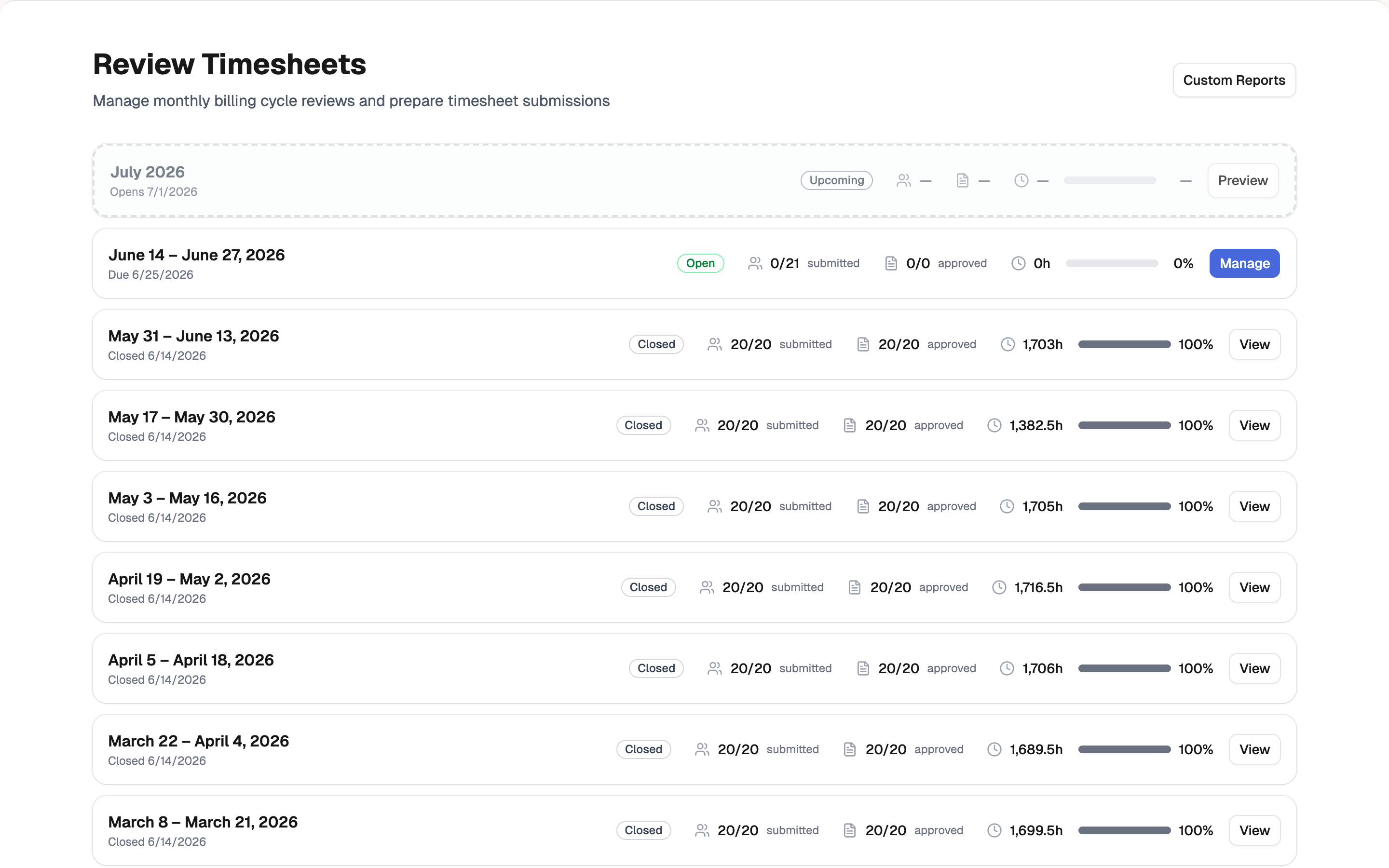Click the 'June 14 – June 27, 2026' title
1389x868 pixels.
pos(196,255)
